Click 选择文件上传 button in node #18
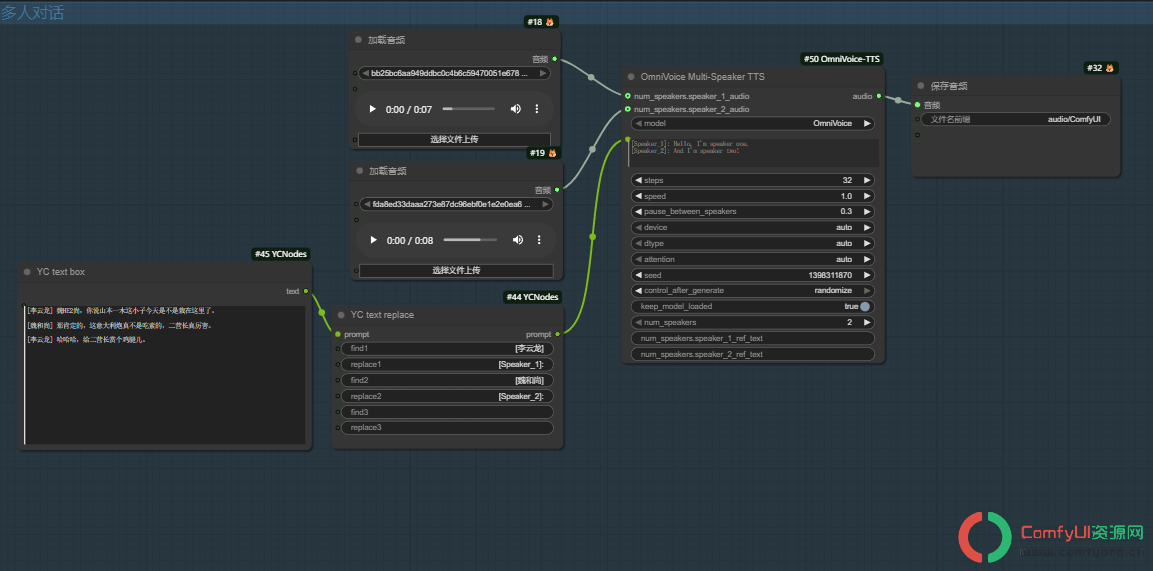 pyautogui.click(x=454, y=139)
